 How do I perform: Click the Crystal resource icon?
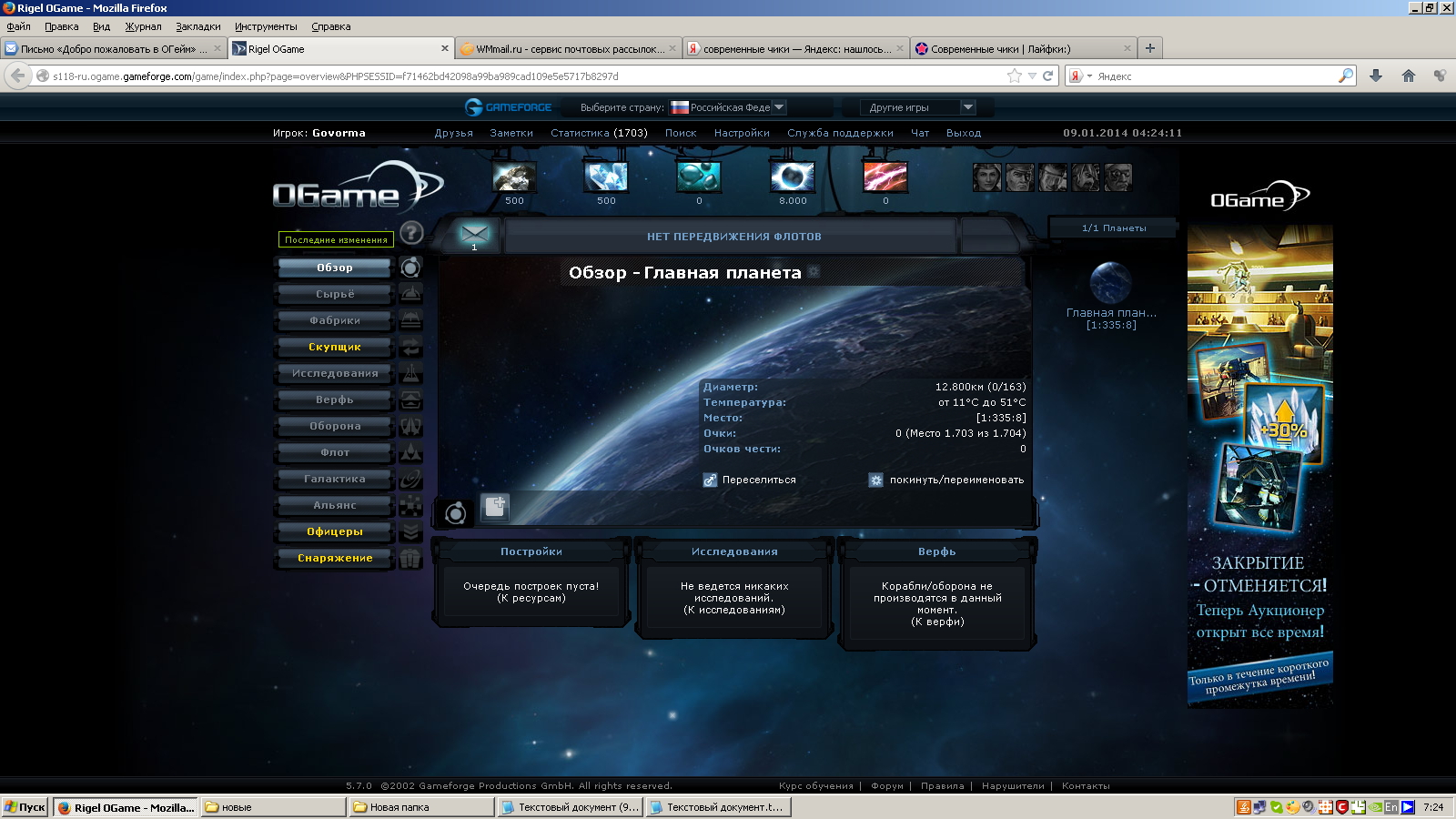pyautogui.click(x=606, y=177)
